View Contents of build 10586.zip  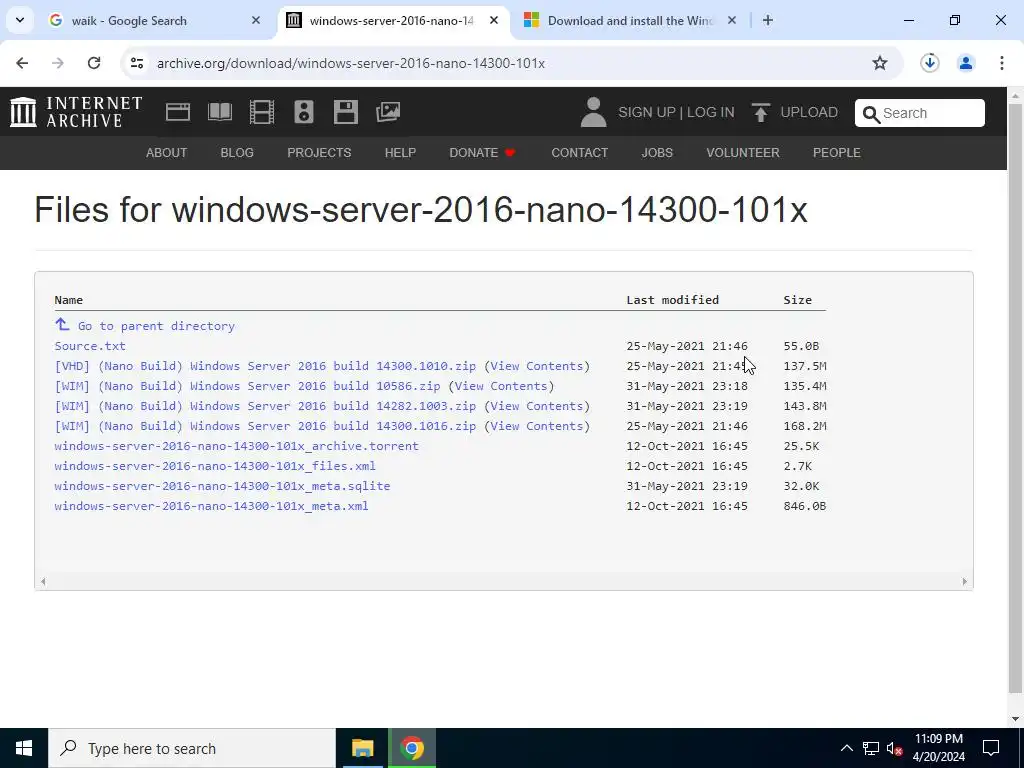[x=501, y=386]
